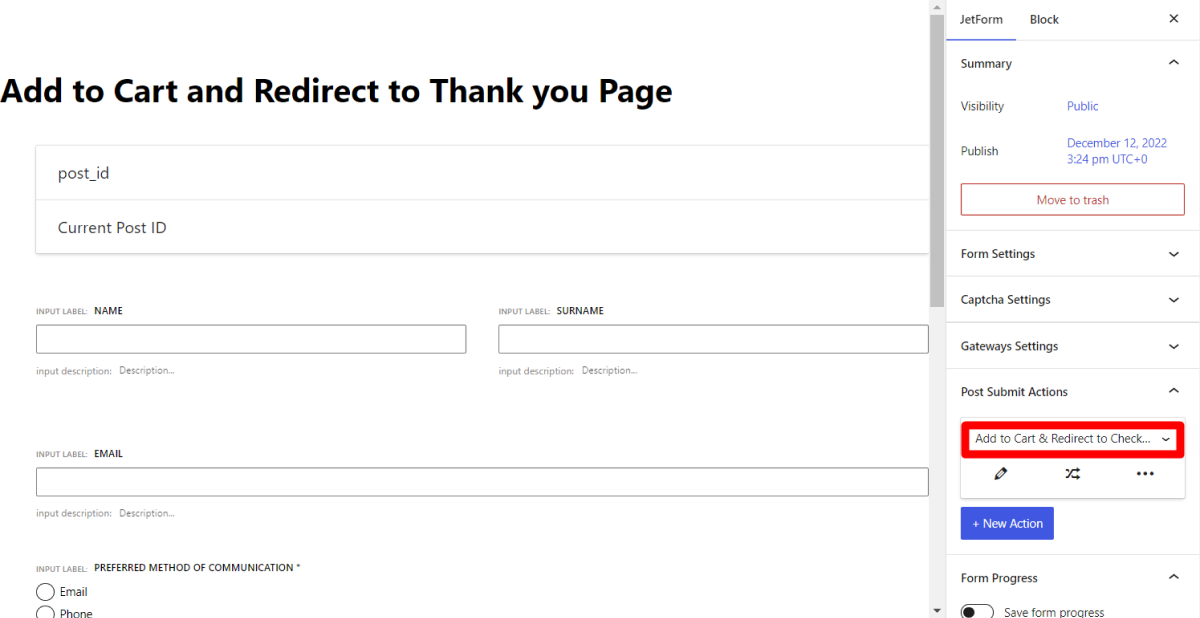Viewport: 1200px width, 618px height.
Task: Enable the Save form progress toggle
Action: (977, 610)
